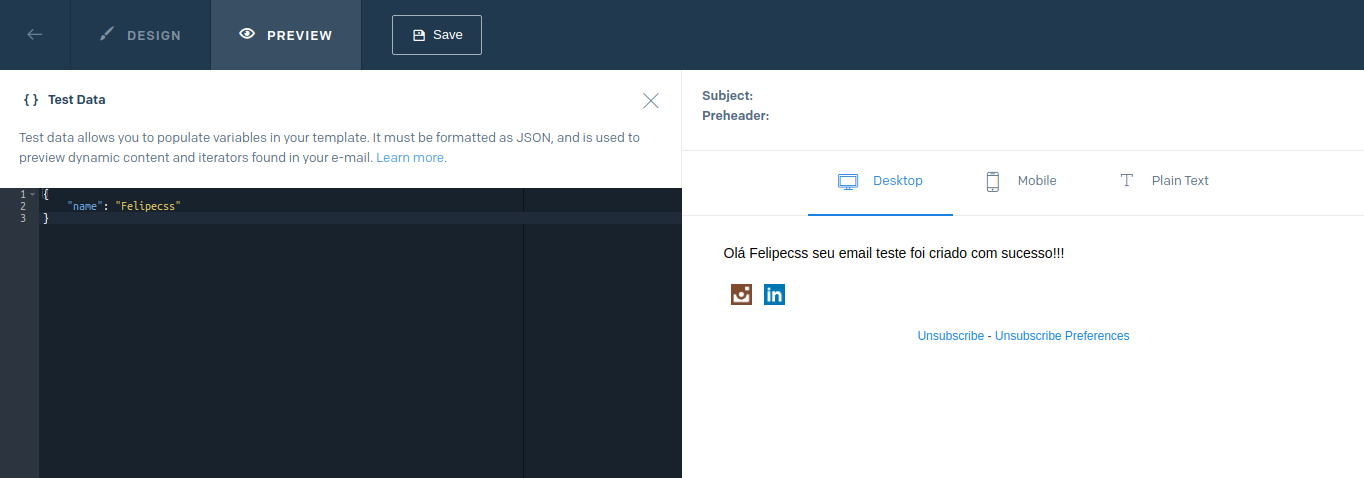
Task: Switch to the Mobile preview
Action: [1021, 181]
